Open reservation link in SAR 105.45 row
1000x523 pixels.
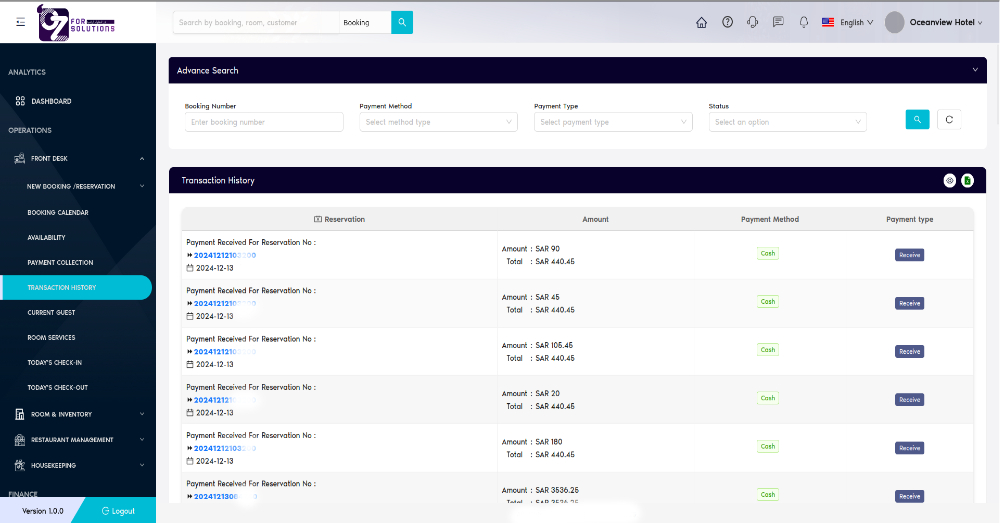coord(224,352)
